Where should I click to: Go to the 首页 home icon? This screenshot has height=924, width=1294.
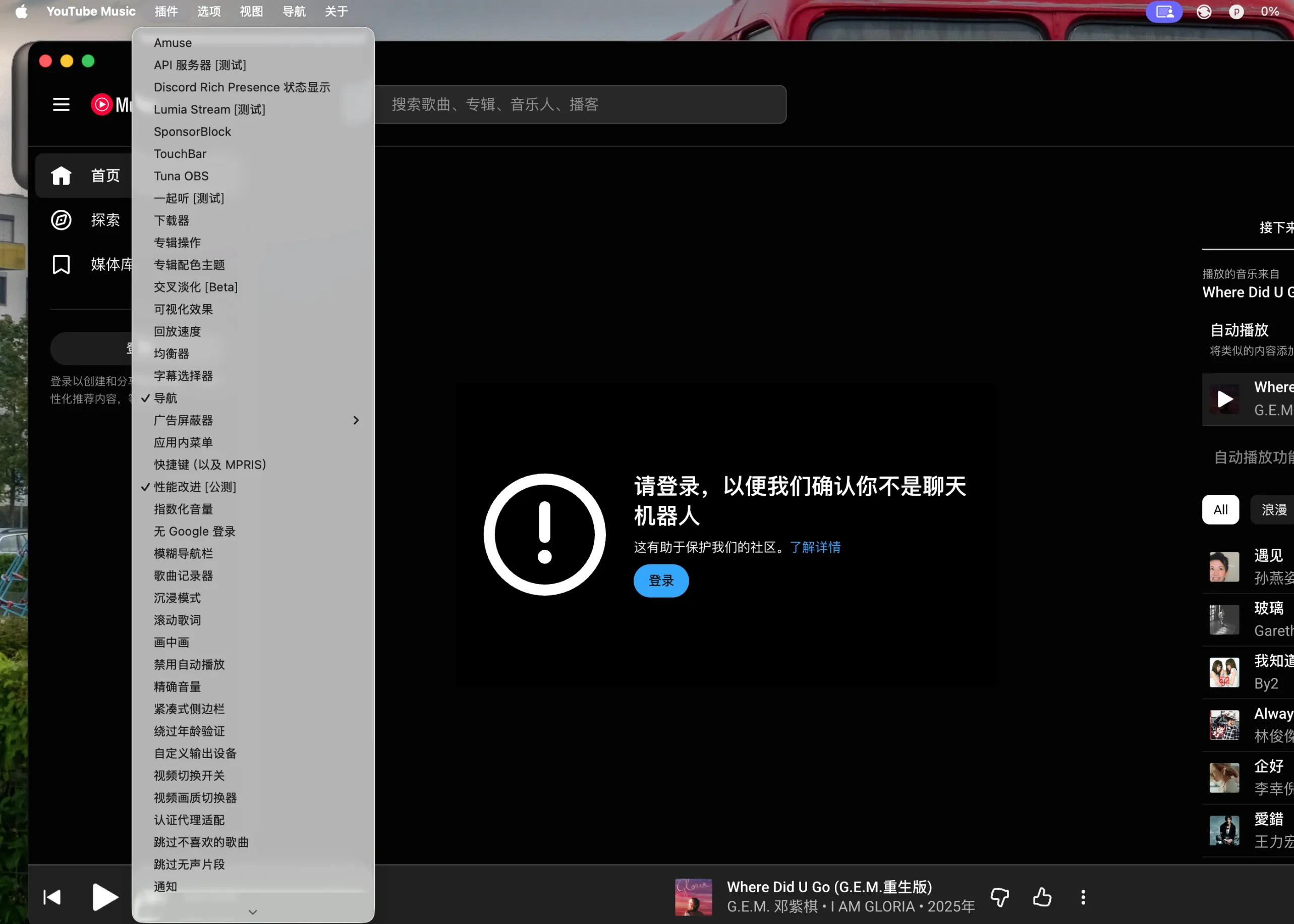(61, 176)
